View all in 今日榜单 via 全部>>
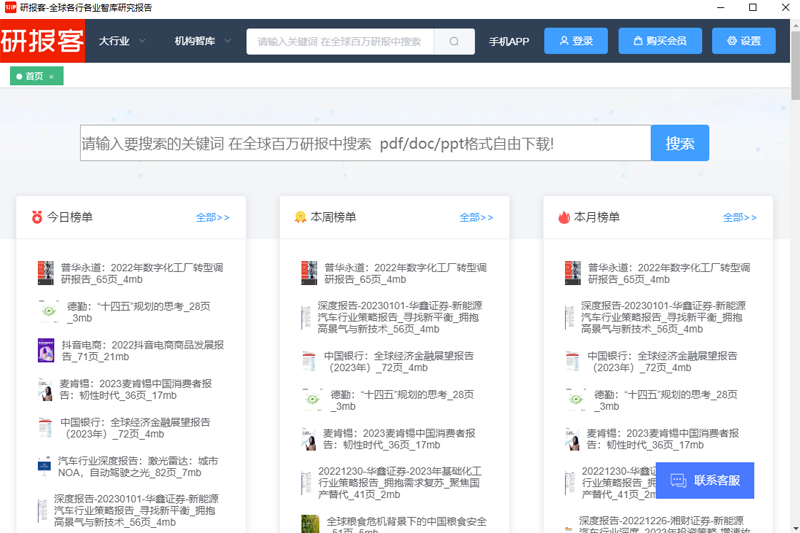Viewport: 800px width, 533px height. 212,217
